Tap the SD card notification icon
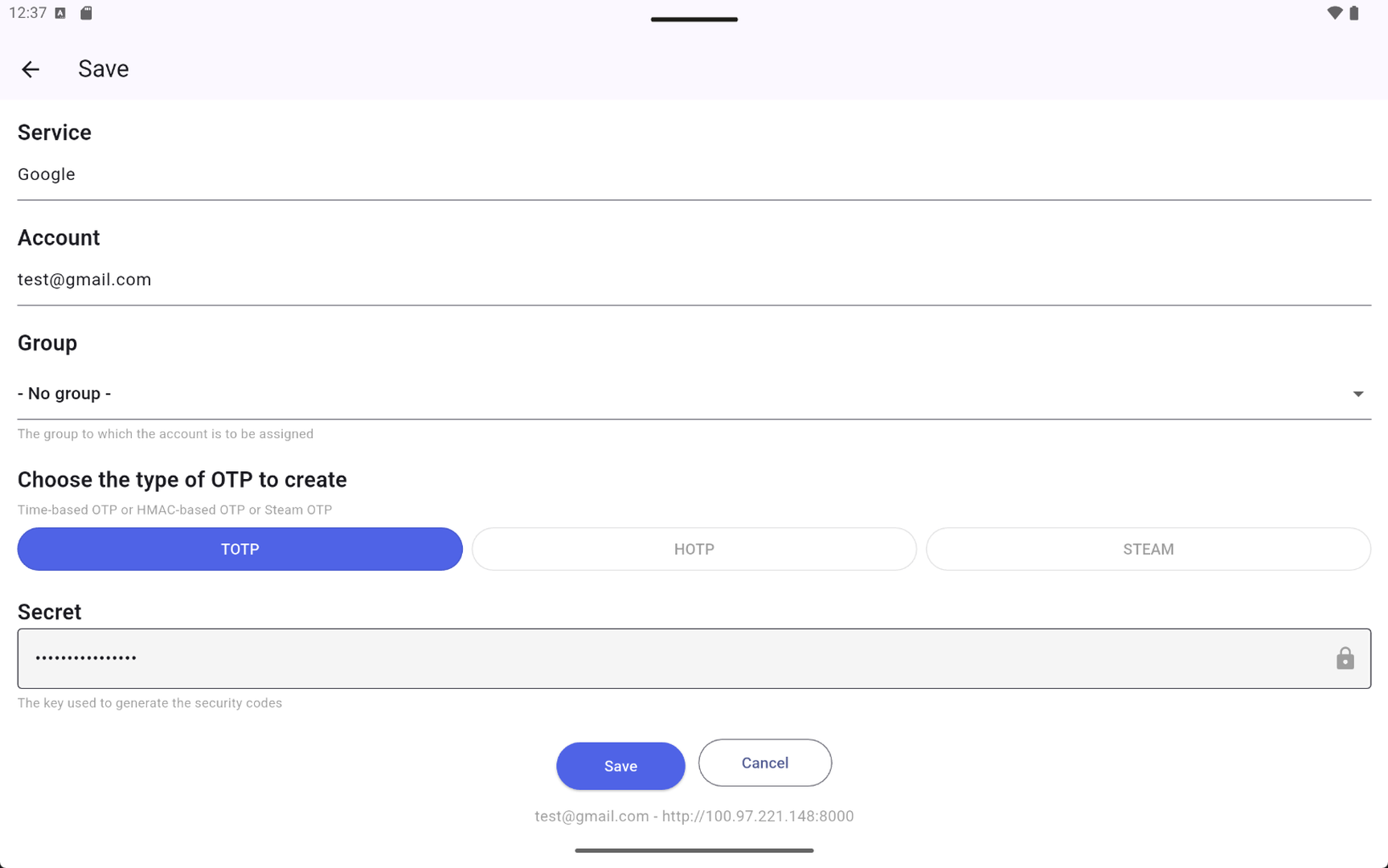This screenshot has width=1388, height=868. pyautogui.click(x=86, y=13)
